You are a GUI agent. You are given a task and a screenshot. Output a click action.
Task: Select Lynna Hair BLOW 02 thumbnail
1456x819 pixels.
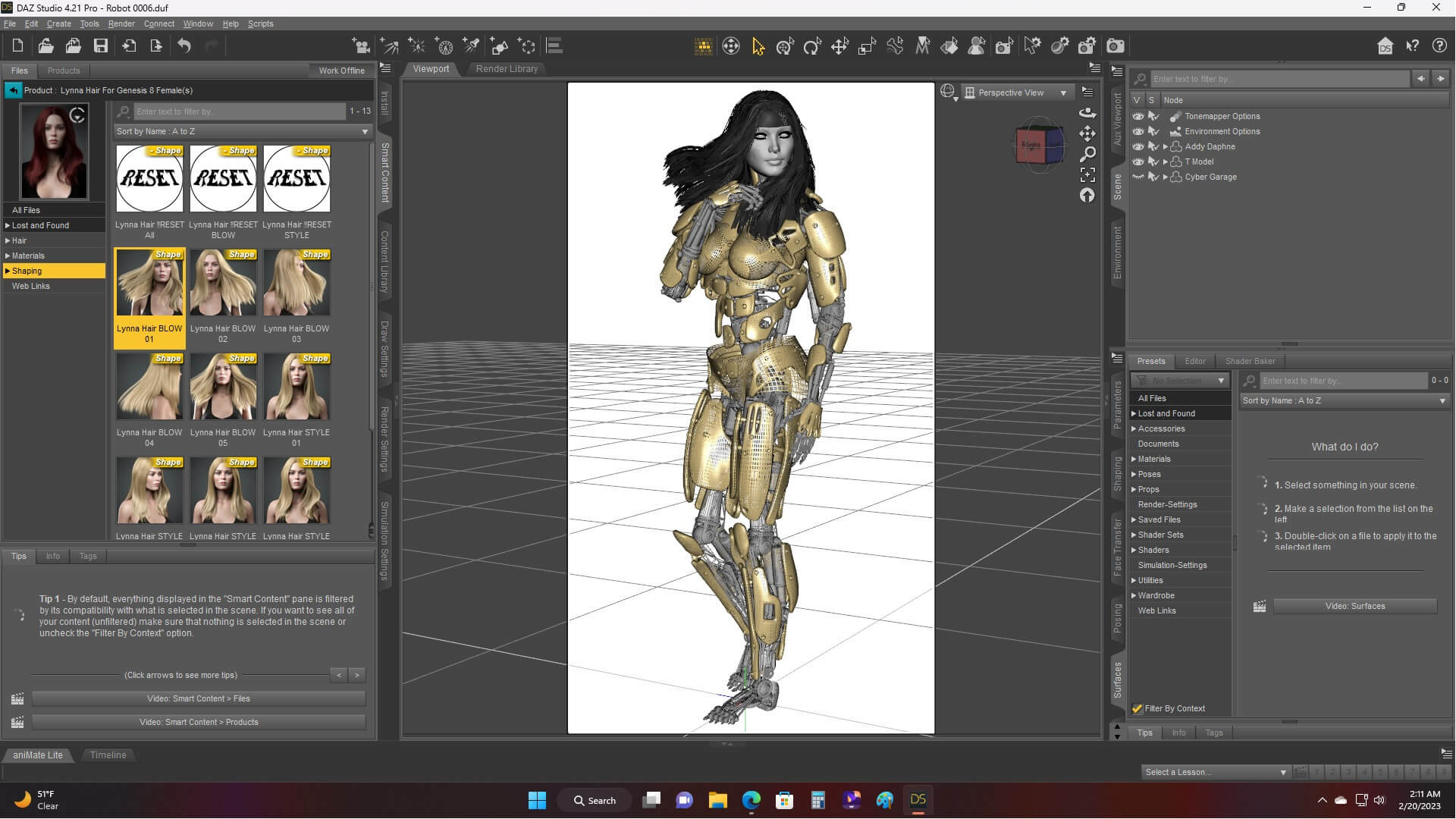click(x=223, y=282)
